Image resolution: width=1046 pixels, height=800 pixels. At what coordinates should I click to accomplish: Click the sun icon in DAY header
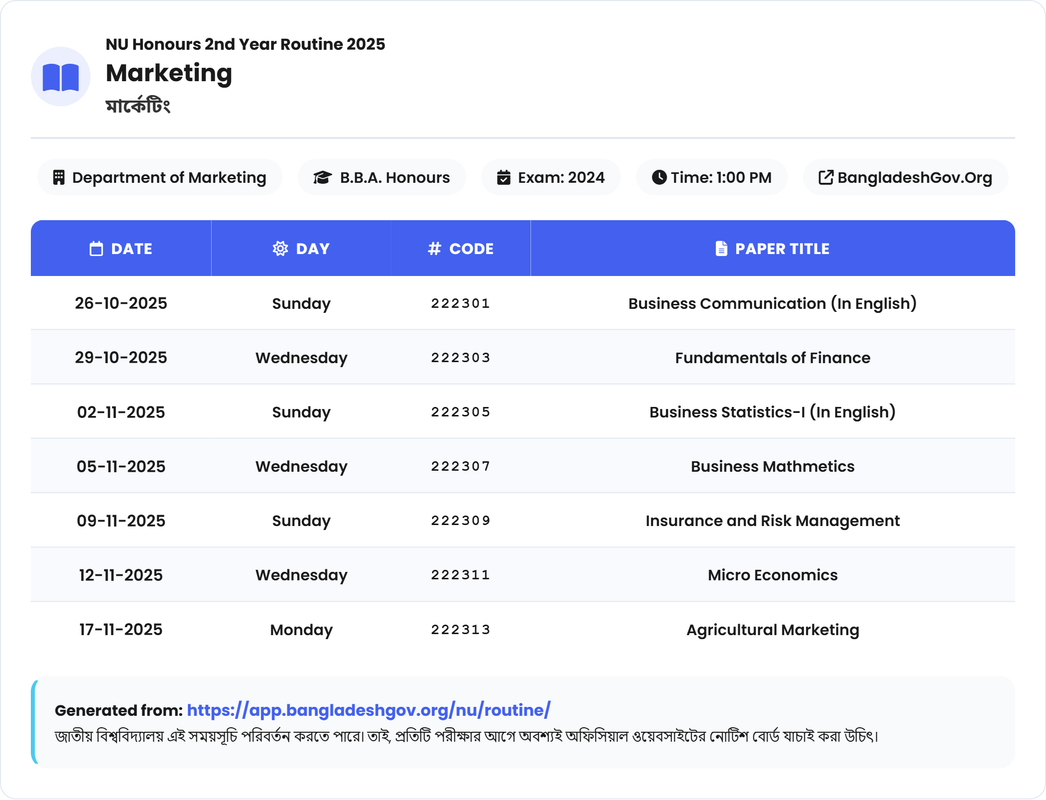pos(280,249)
